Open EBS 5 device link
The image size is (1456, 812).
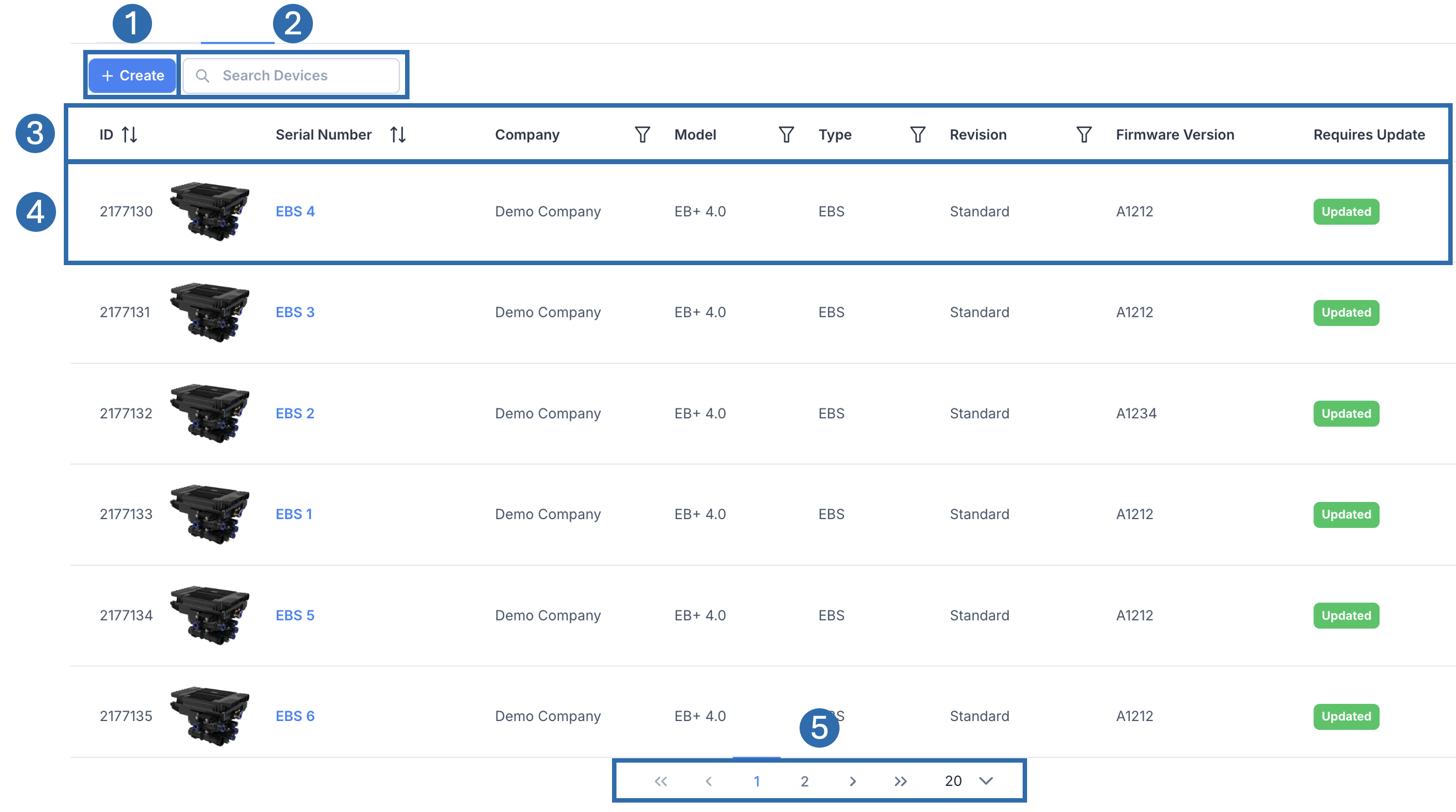295,615
